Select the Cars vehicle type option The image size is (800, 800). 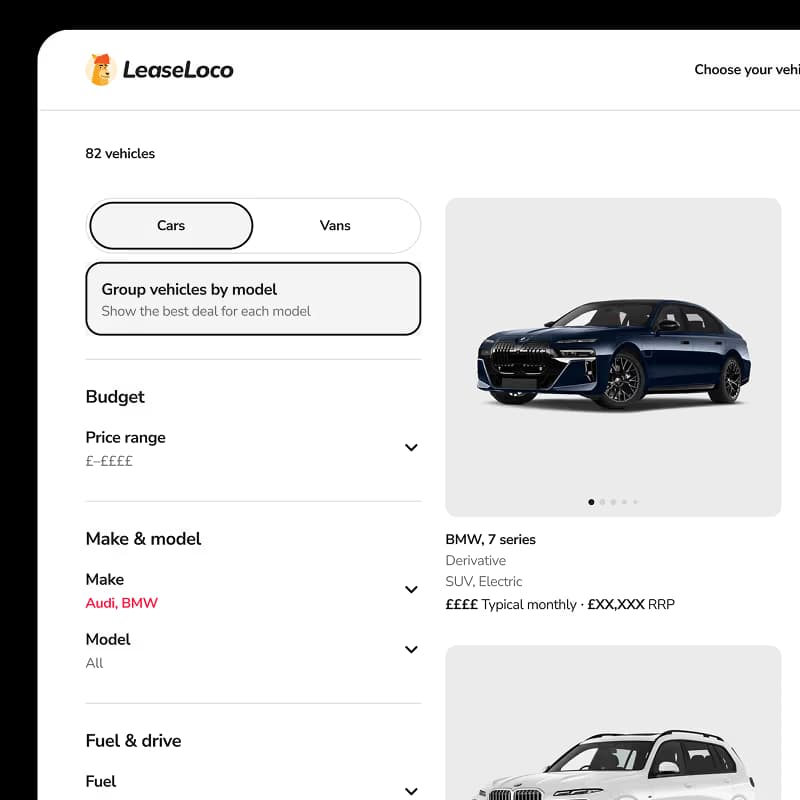[x=170, y=226]
